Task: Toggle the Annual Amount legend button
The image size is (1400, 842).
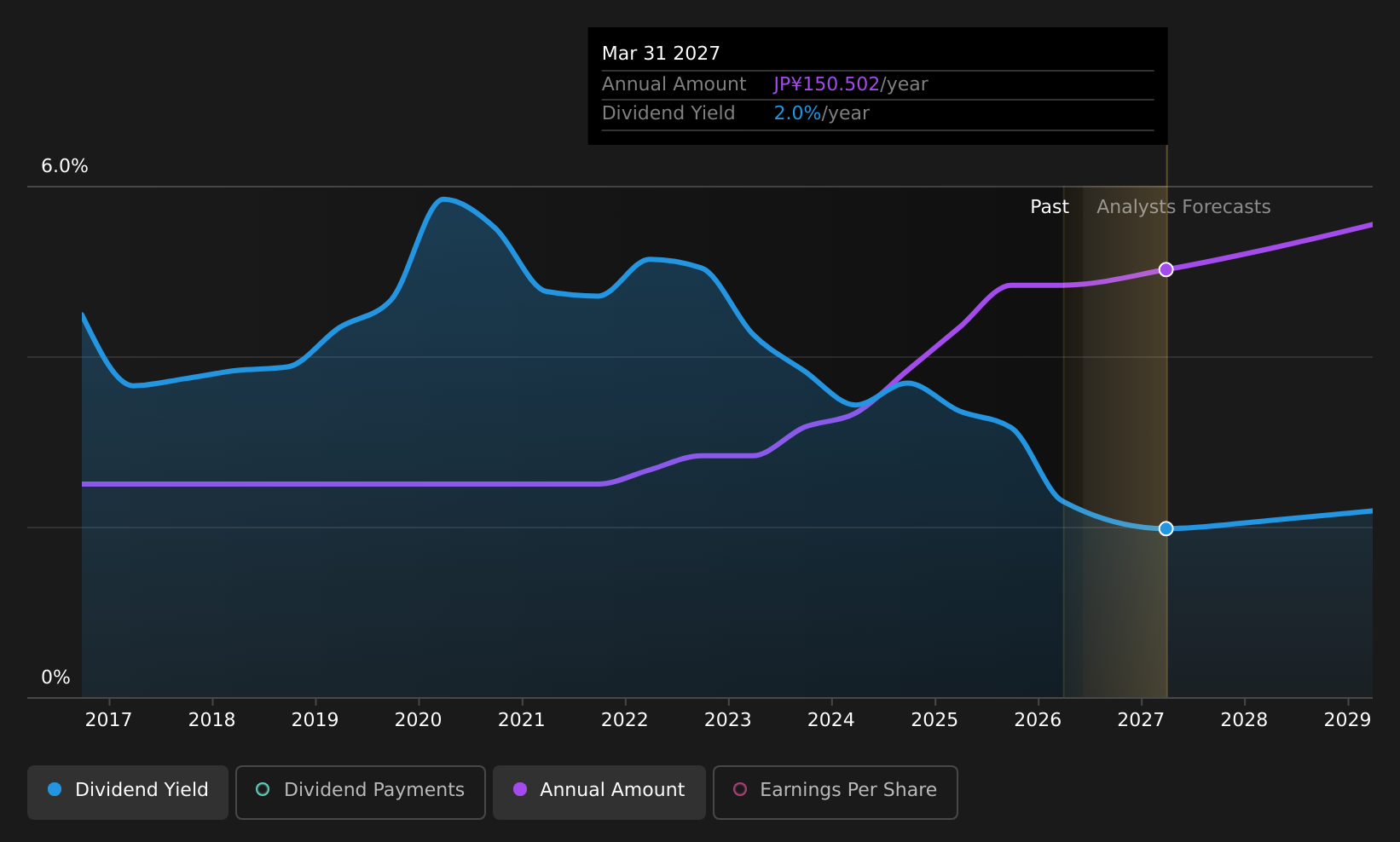Action: tap(599, 793)
